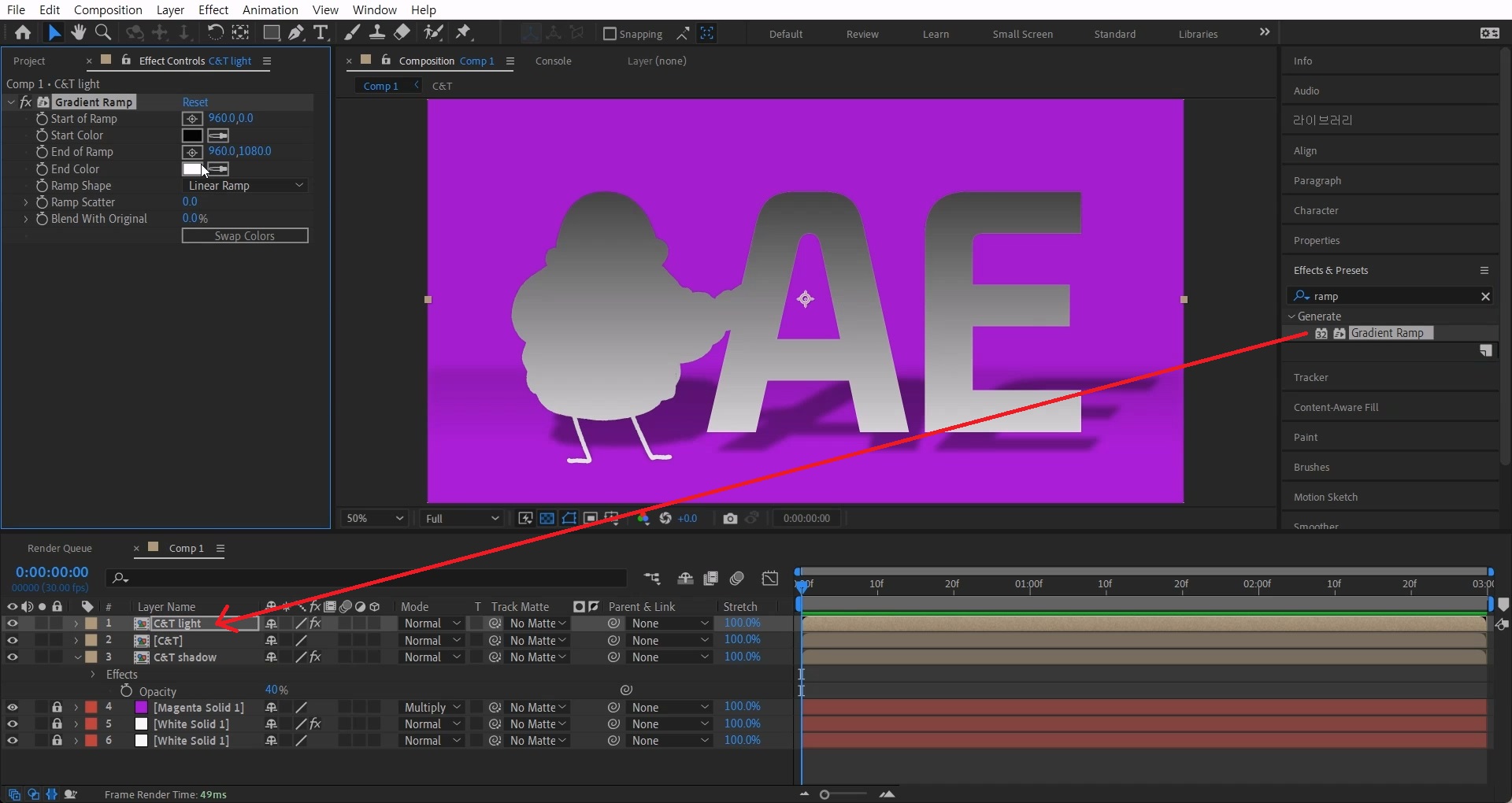
Task: Click the Region of Interest icon
Action: pos(590,518)
